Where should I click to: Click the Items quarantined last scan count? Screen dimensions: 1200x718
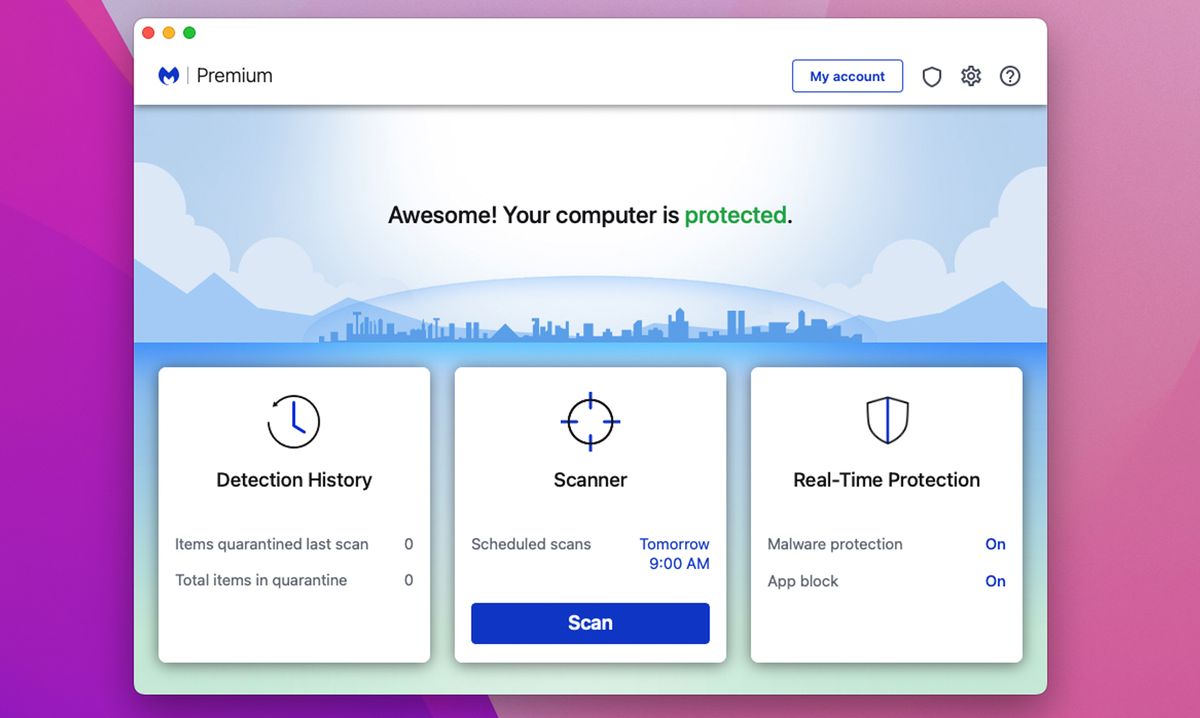coord(409,544)
